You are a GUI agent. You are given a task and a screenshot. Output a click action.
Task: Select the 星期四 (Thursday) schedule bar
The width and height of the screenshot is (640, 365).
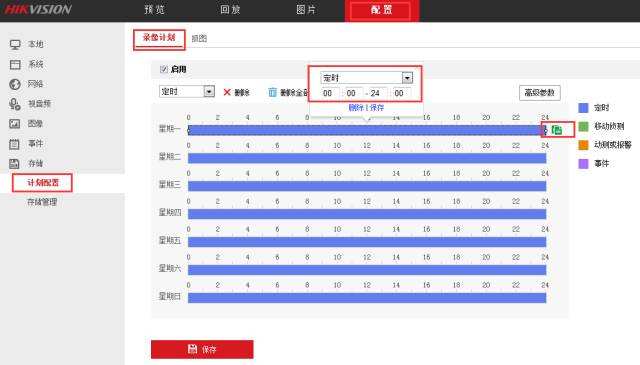[367, 214]
